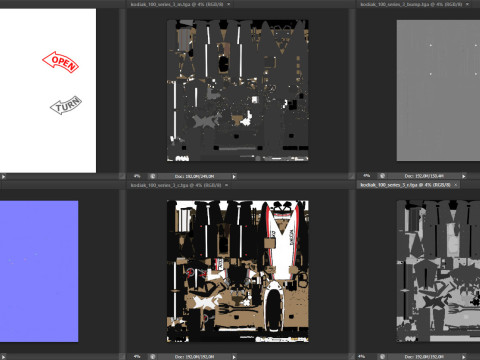Click Doc size readout in _bump.tga window
The width and height of the screenshot is (480, 360).
pos(424,176)
